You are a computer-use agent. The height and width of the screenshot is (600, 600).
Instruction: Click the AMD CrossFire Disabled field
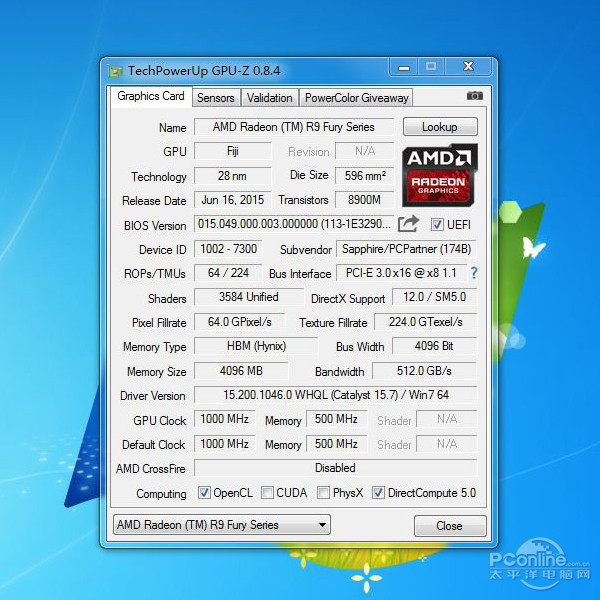click(336, 468)
